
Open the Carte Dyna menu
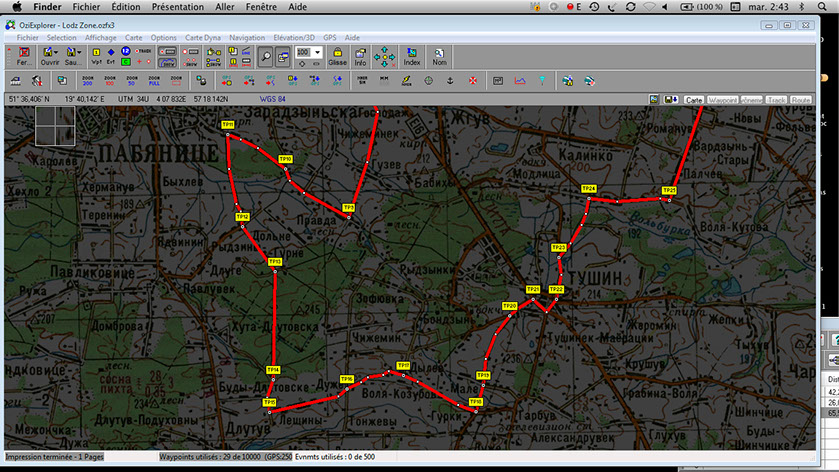click(x=205, y=37)
